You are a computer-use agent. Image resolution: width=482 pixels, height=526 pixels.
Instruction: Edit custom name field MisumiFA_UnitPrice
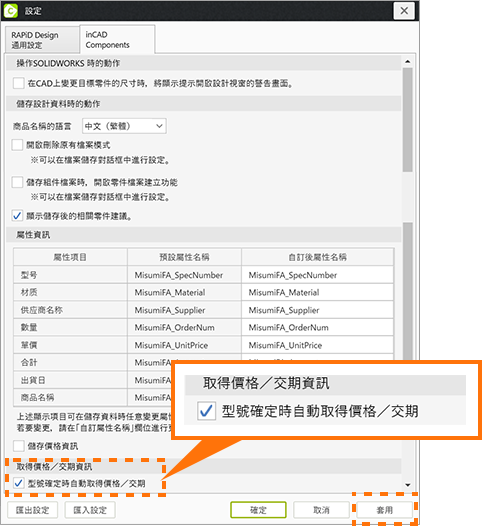pyautogui.click(x=317, y=345)
